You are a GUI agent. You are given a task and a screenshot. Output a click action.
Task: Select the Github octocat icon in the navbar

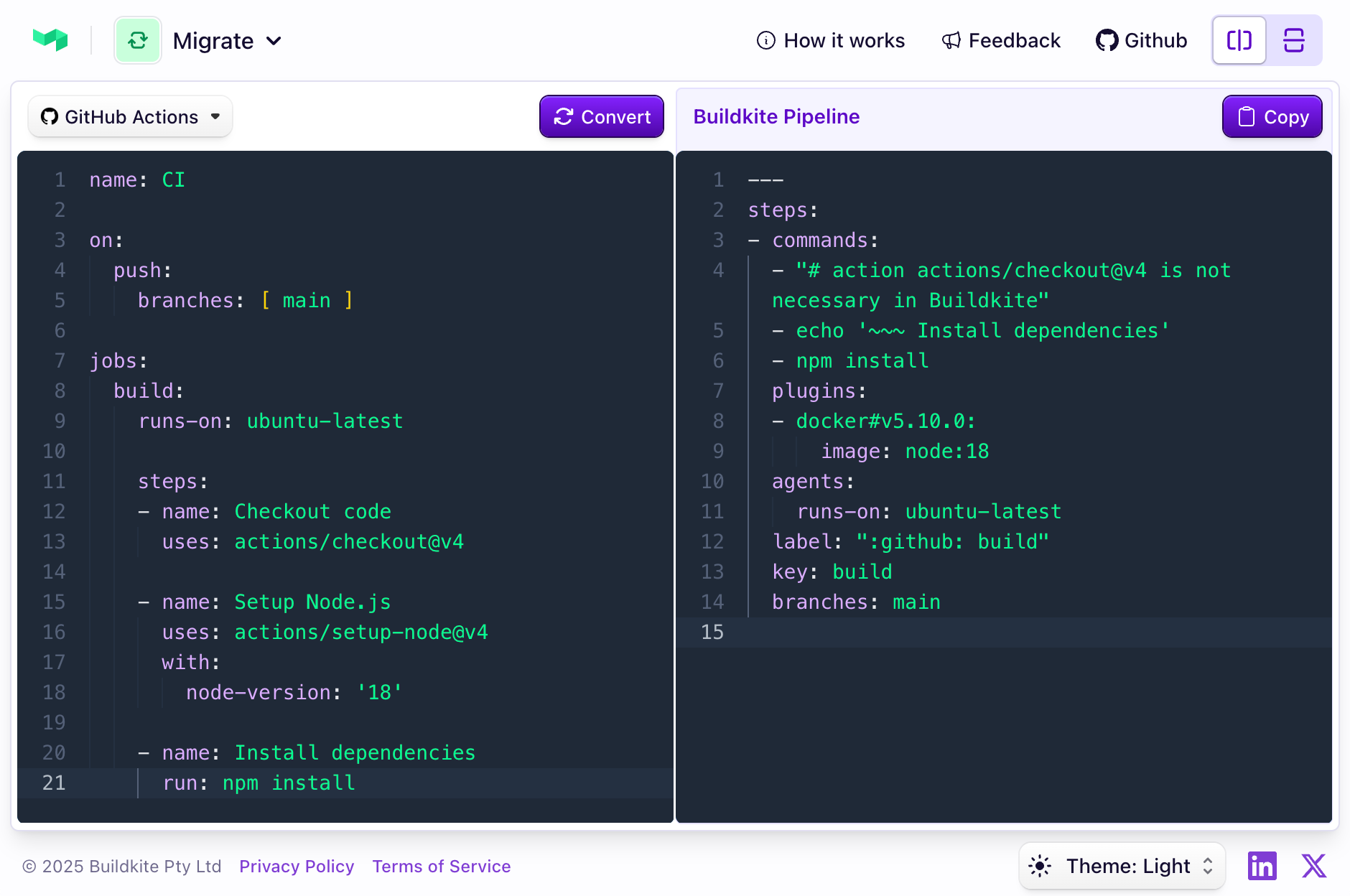click(x=1106, y=40)
